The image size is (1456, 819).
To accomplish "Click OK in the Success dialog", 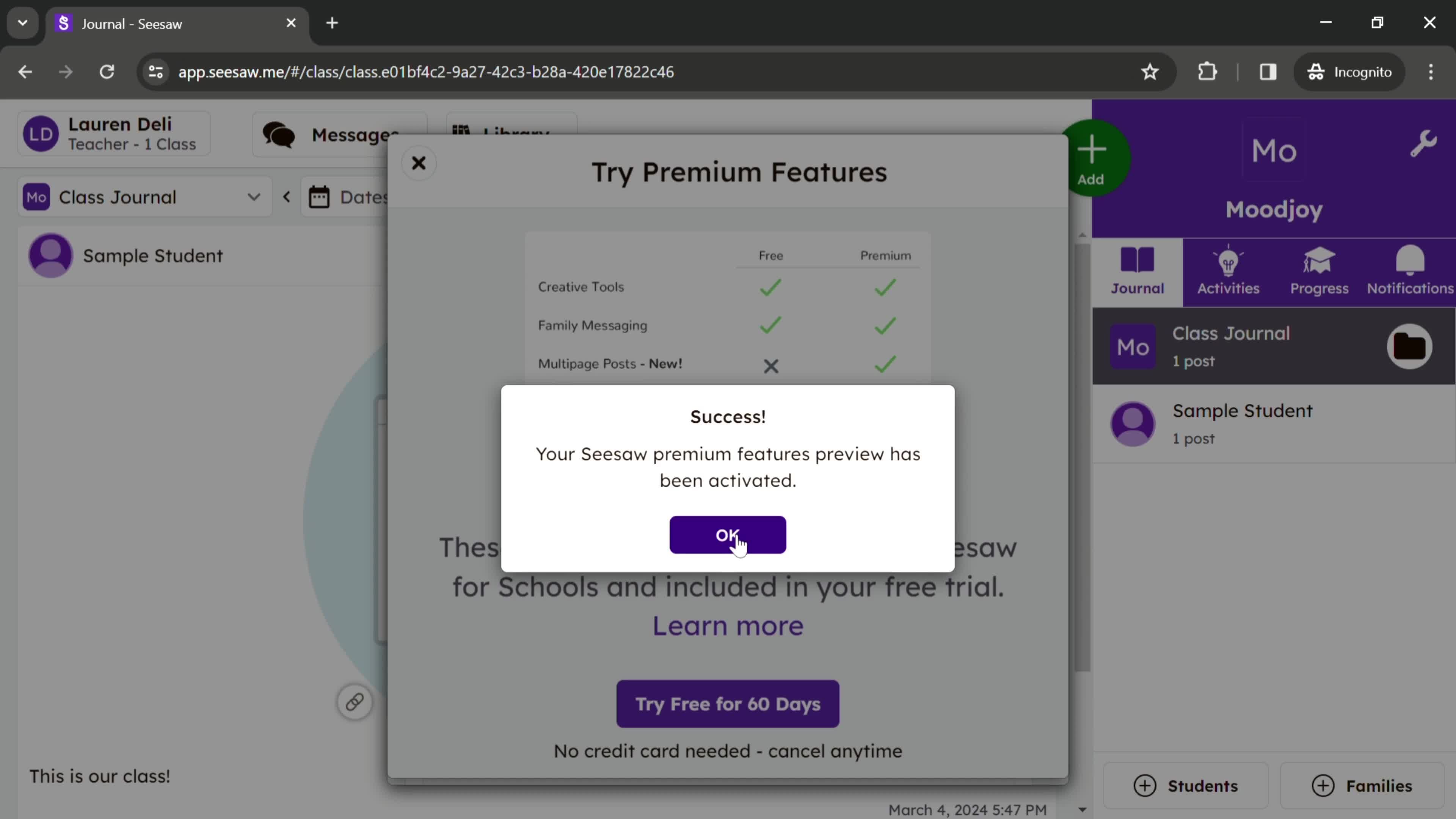I will click(728, 534).
